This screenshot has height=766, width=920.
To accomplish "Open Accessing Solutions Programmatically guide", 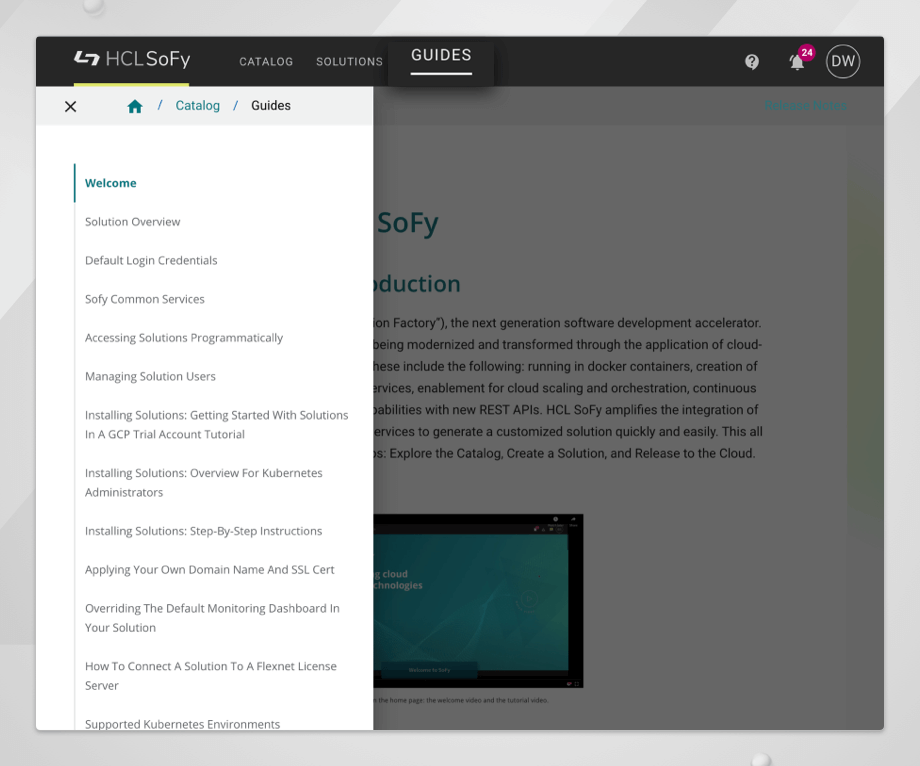I will click(184, 338).
